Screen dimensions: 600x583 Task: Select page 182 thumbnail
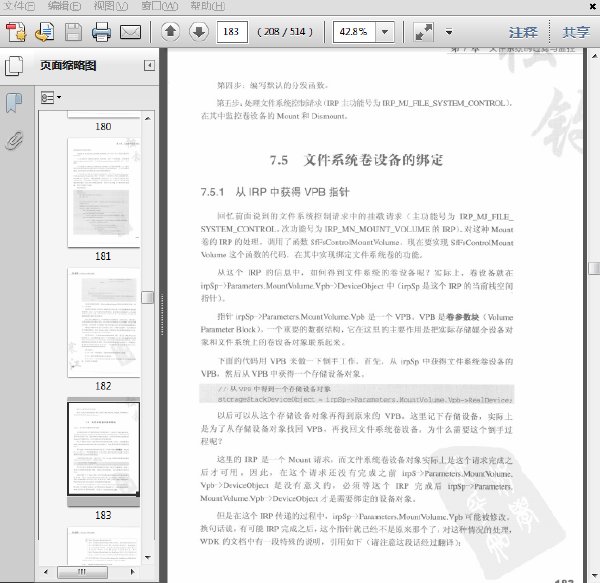tap(104, 322)
